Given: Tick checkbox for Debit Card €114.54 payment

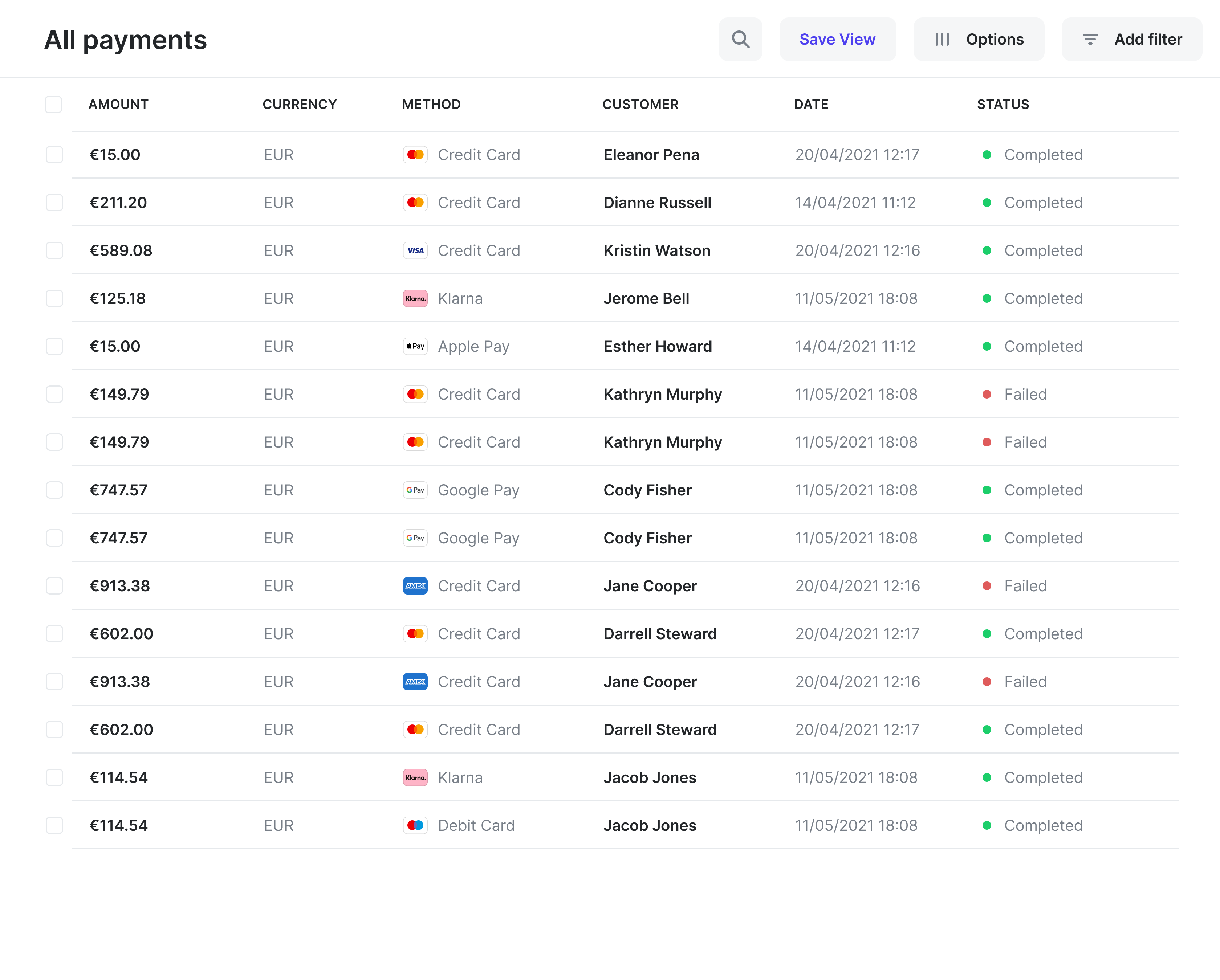Looking at the screenshot, I should (54, 825).
